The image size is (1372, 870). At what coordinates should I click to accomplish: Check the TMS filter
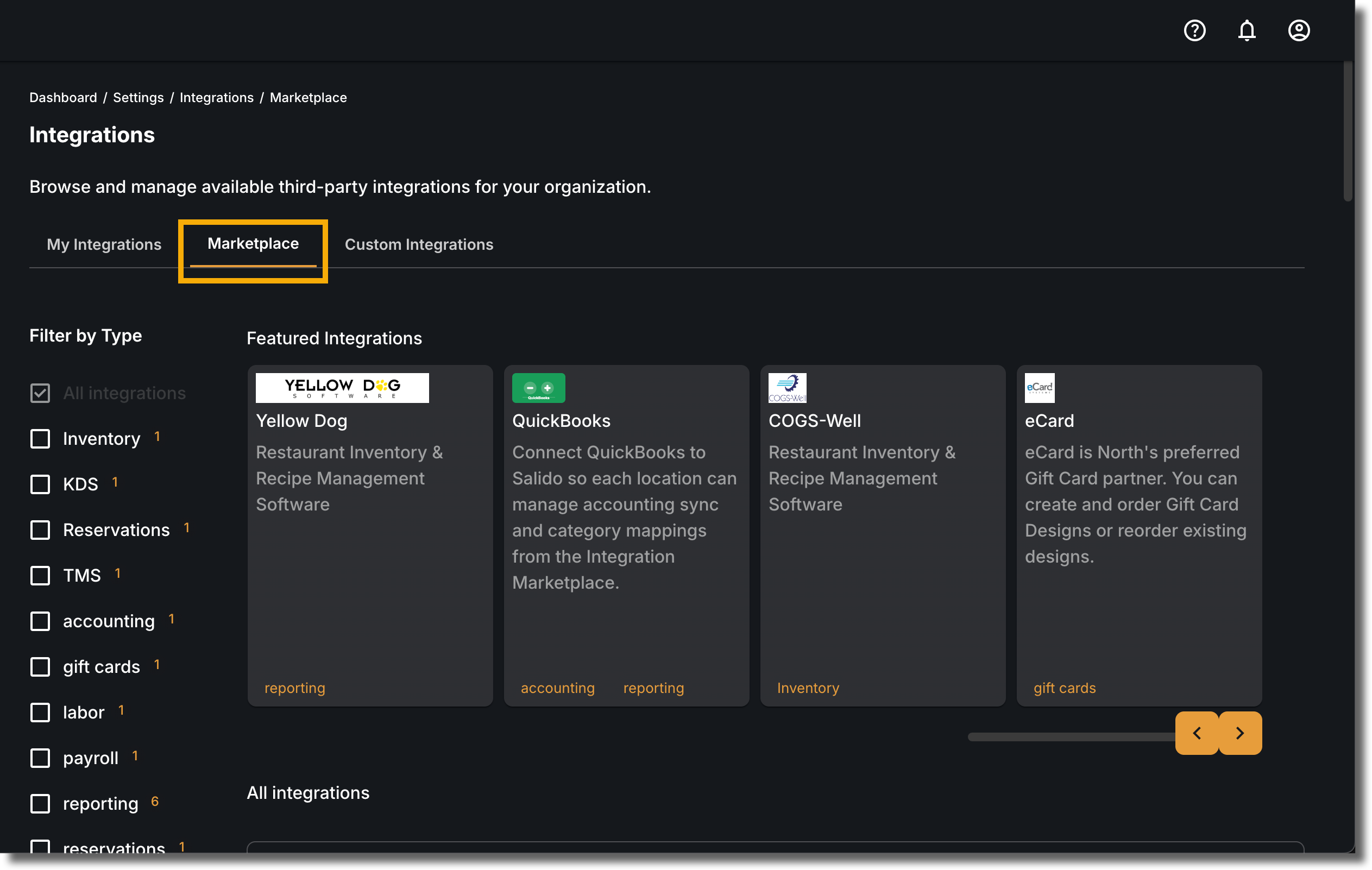(40, 576)
